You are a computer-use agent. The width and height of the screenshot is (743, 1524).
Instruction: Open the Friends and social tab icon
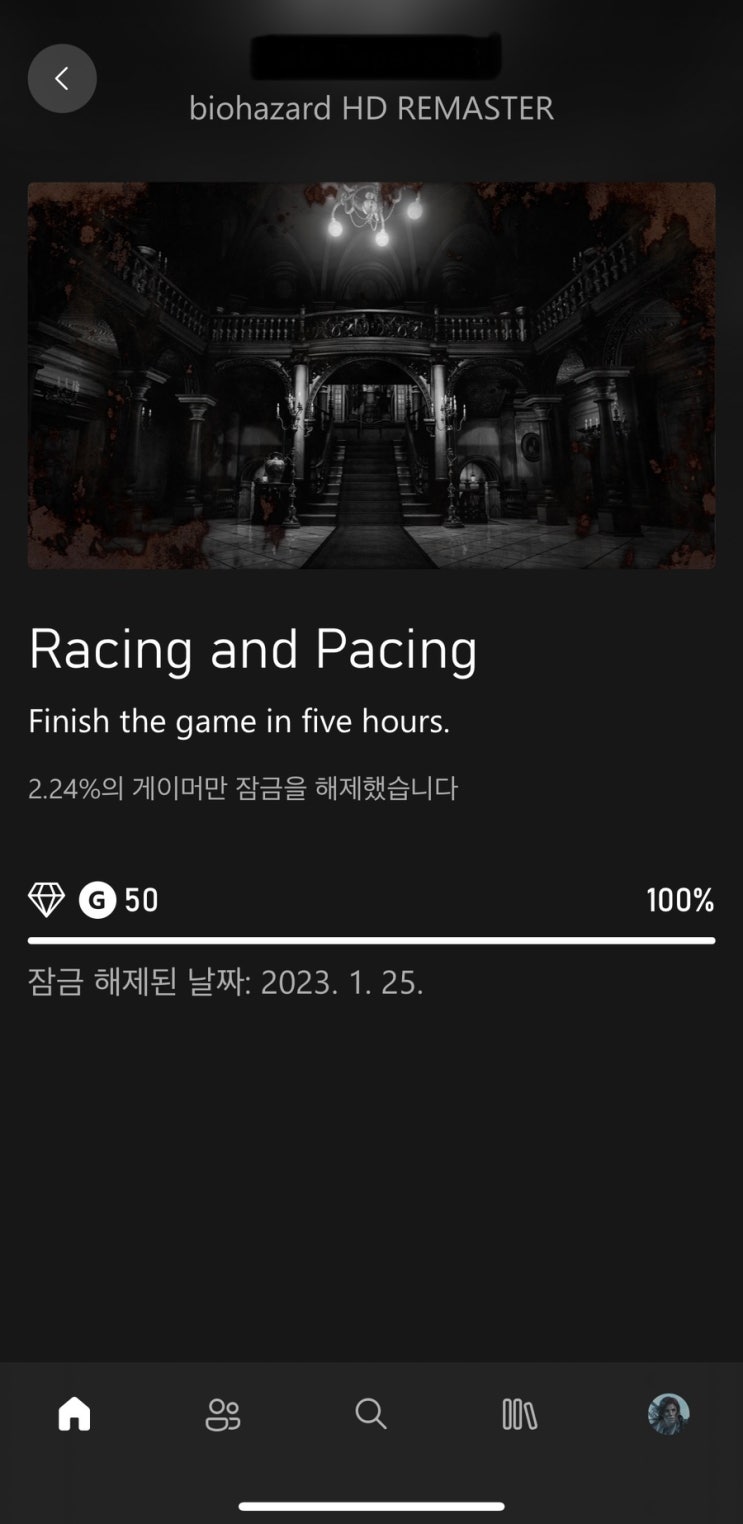[x=222, y=1414]
